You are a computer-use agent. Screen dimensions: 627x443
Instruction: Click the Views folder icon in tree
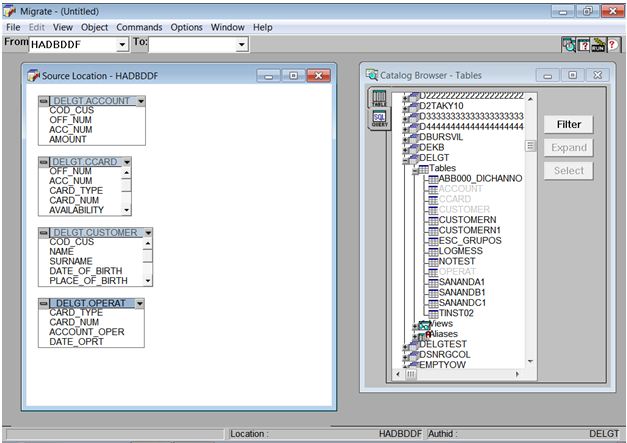pos(424,325)
